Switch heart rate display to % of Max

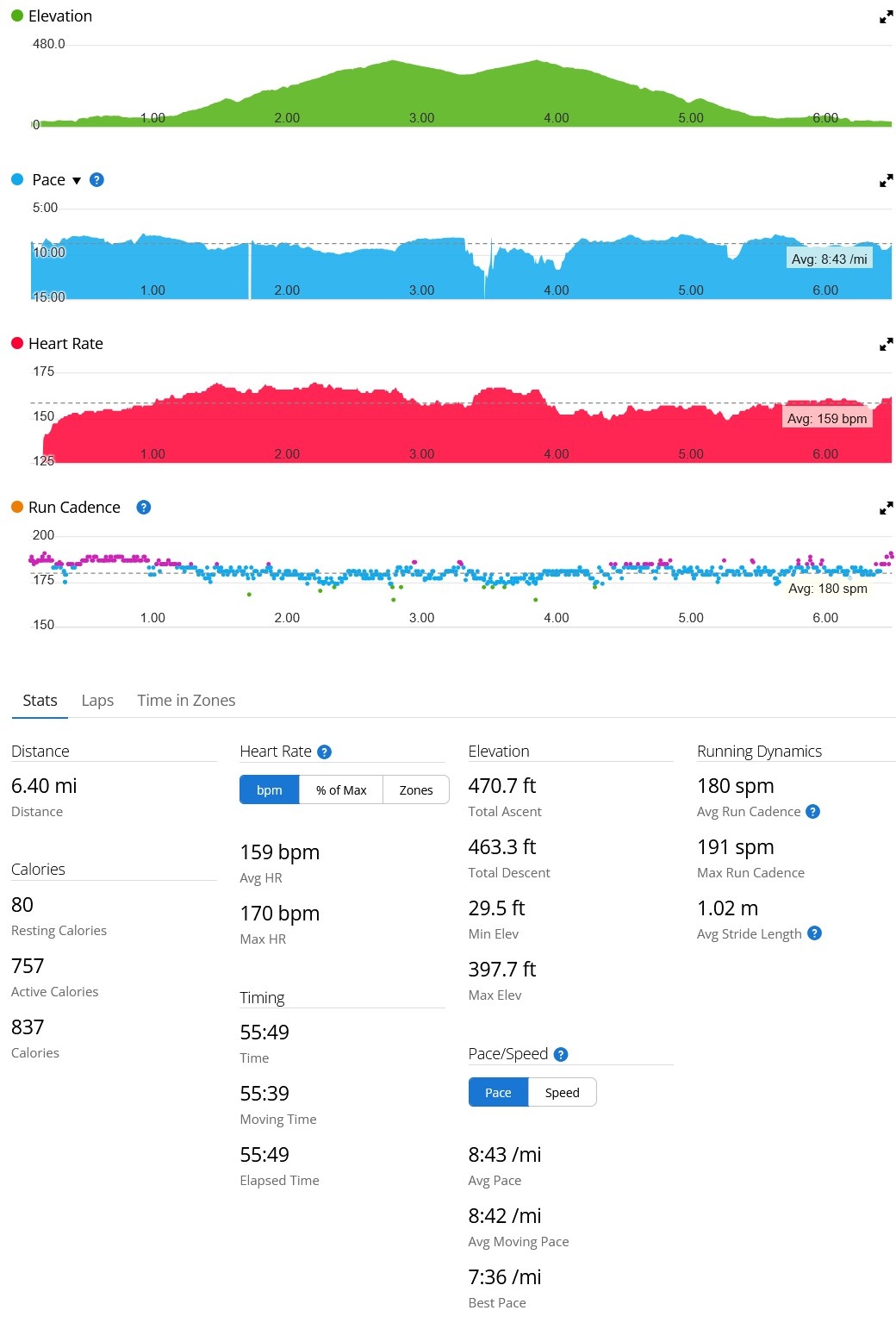(341, 789)
